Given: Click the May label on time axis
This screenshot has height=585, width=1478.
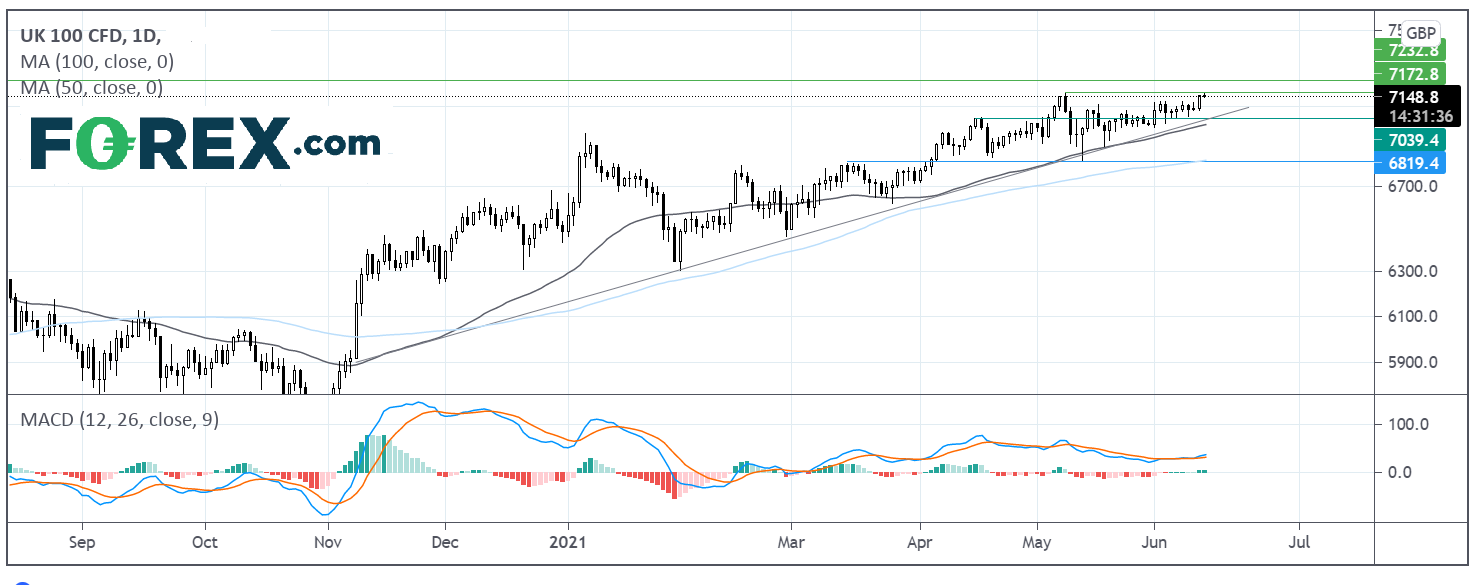Looking at the screenshot, I should coord(1037,544).
